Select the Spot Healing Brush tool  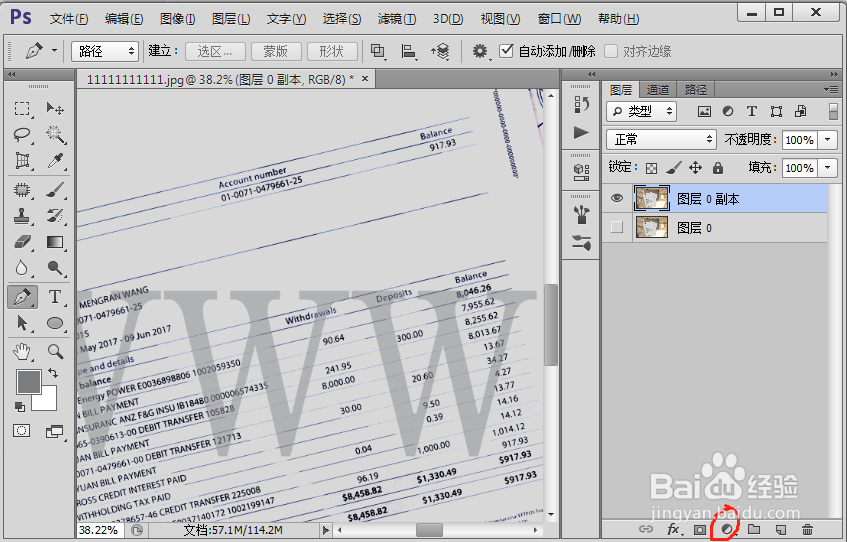coord(22,190)
